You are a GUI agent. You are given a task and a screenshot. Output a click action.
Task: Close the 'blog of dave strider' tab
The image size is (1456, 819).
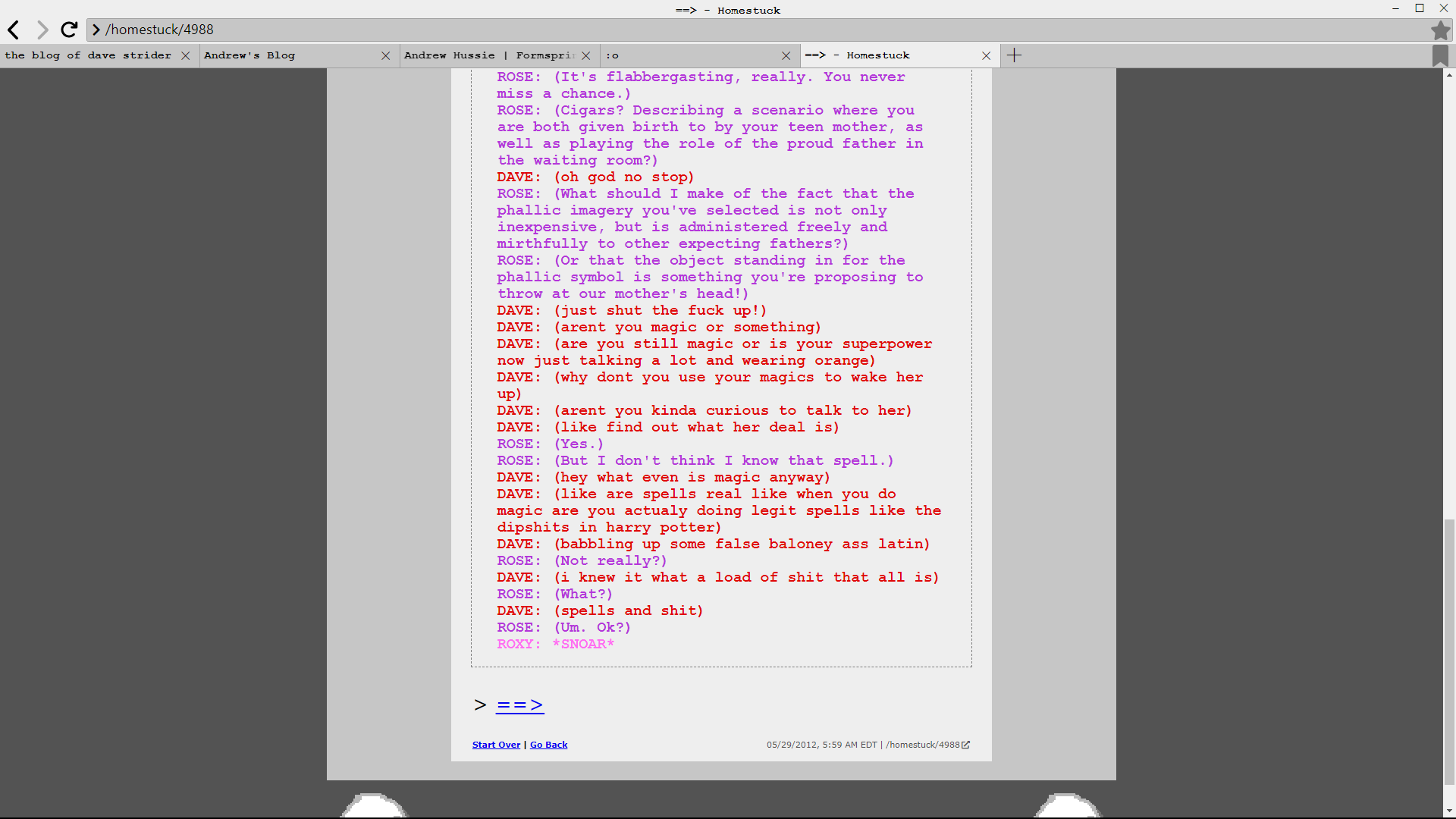point(186,55)
